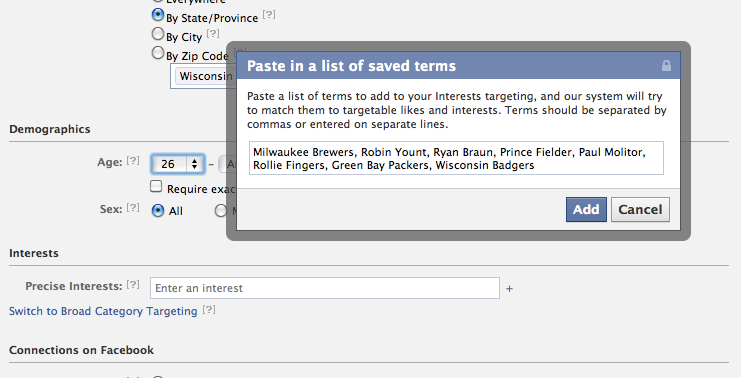Select the By City radio option

pos(158,34)
